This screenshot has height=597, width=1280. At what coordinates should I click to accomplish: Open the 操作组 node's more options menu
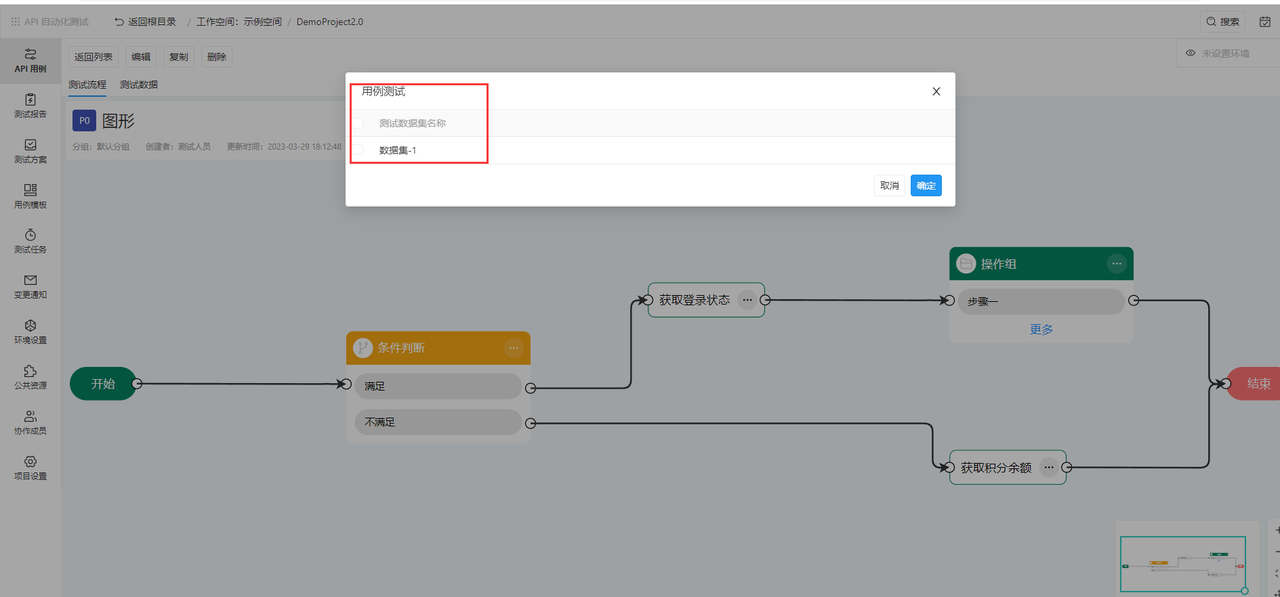coord(1117,264)
